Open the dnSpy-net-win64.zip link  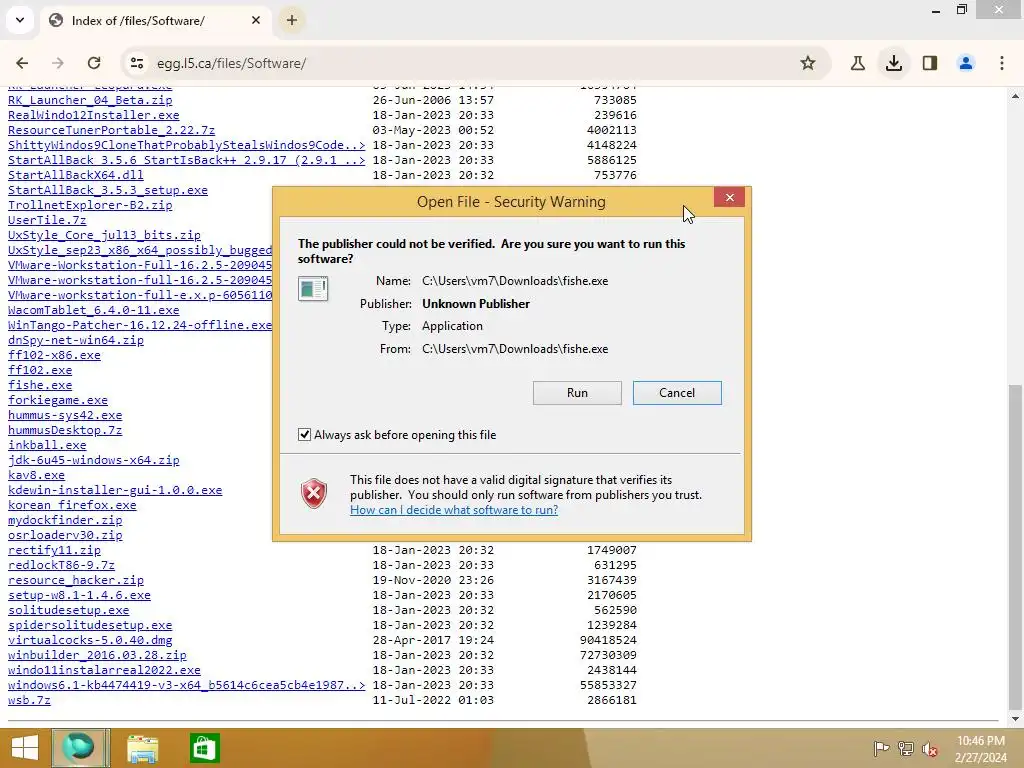[76, 340]
